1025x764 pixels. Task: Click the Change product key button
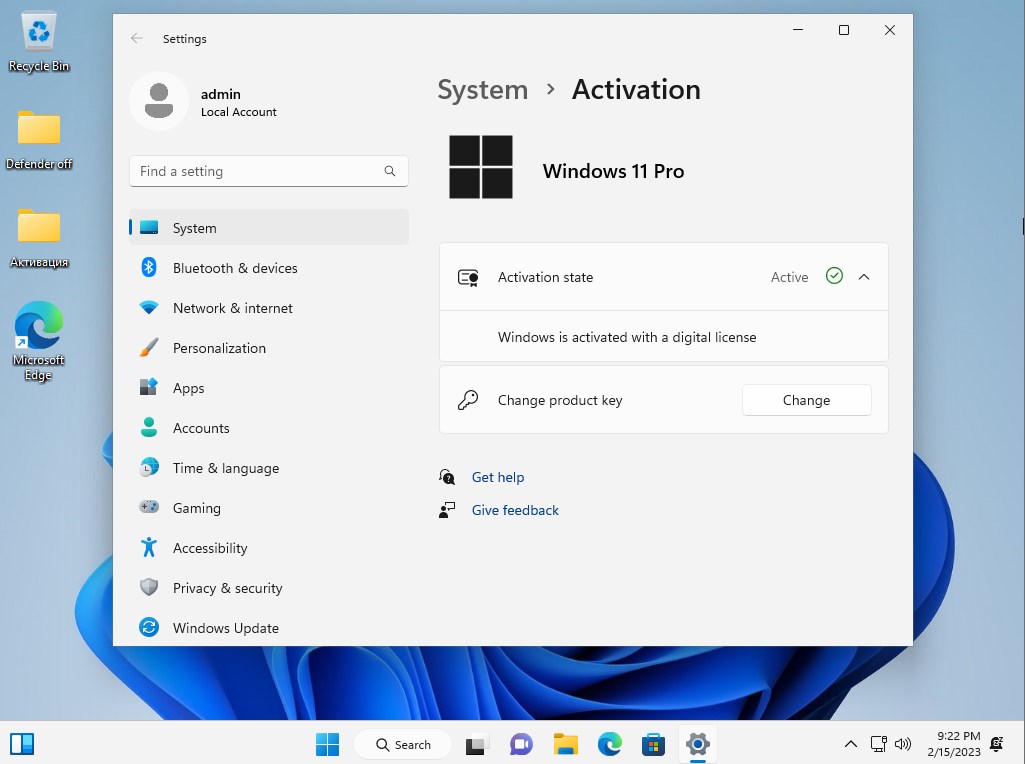point(806,399)
